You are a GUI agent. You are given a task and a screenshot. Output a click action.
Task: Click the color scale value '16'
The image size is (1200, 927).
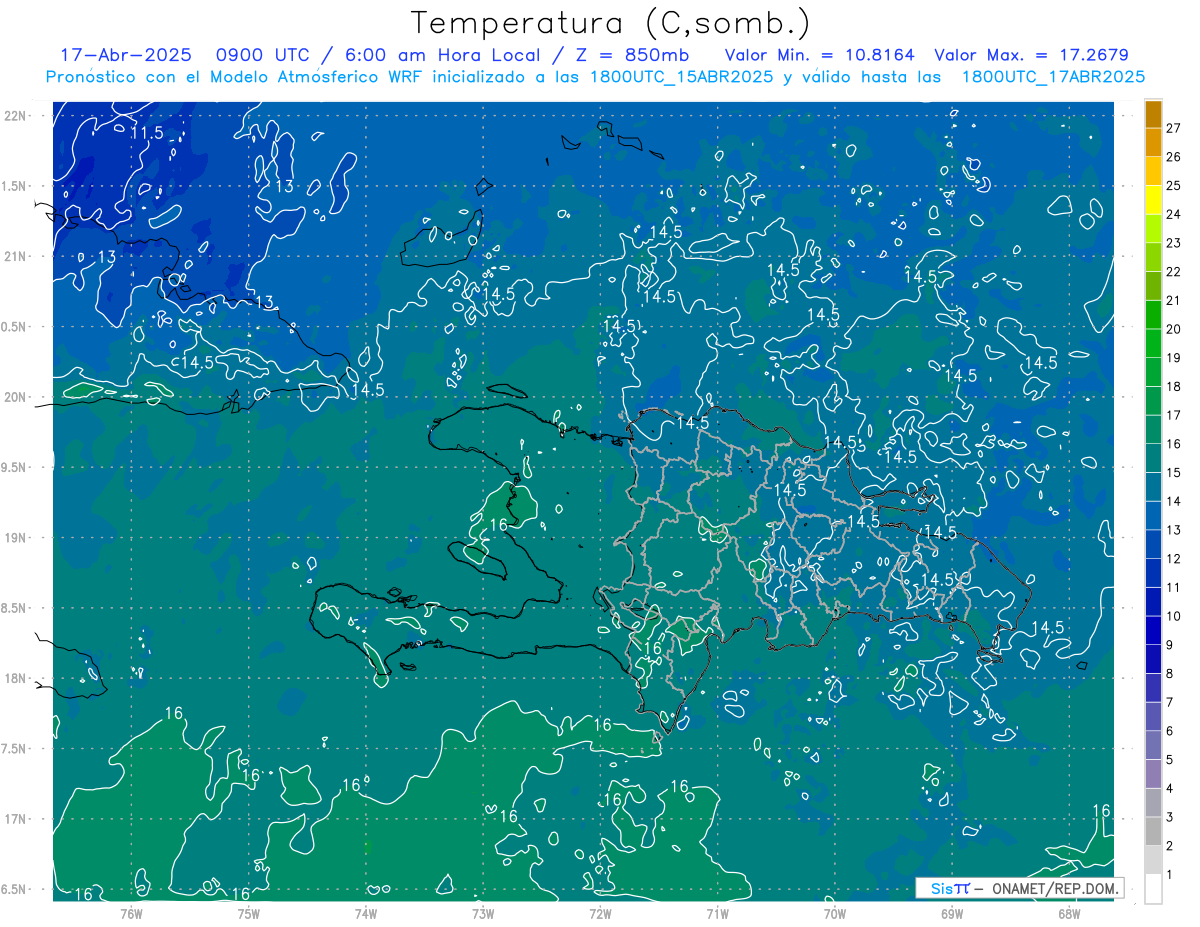coord(1175,444)
